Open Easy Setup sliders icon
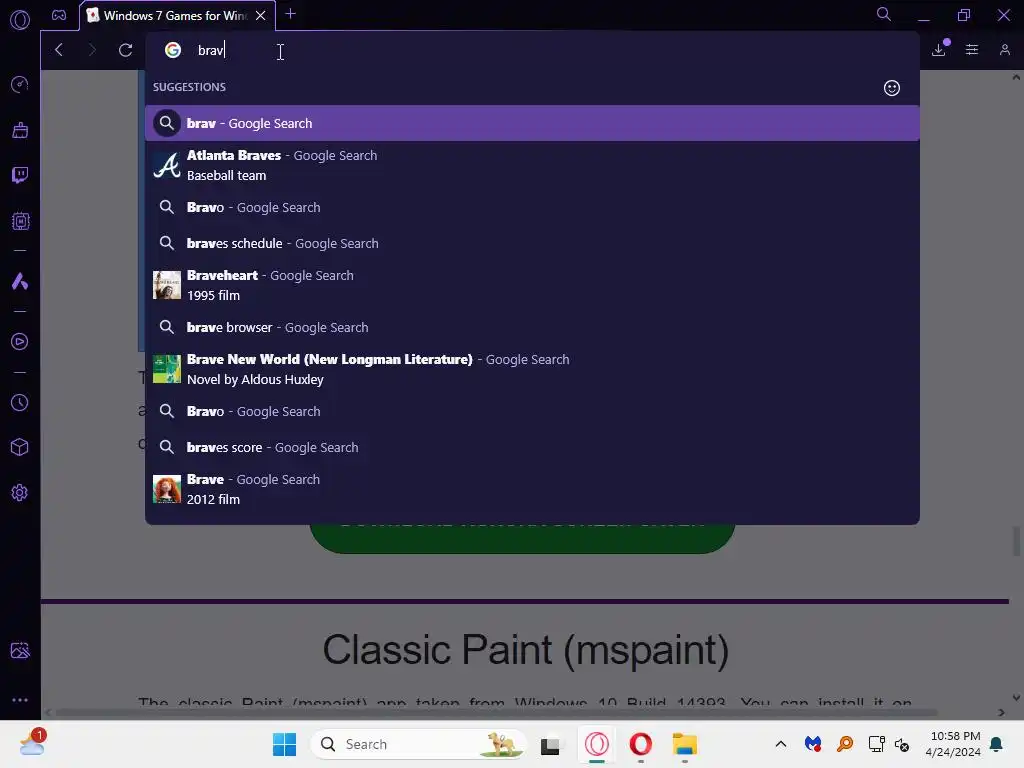This screenshot has width=1024, height=768. coord(972,50)
